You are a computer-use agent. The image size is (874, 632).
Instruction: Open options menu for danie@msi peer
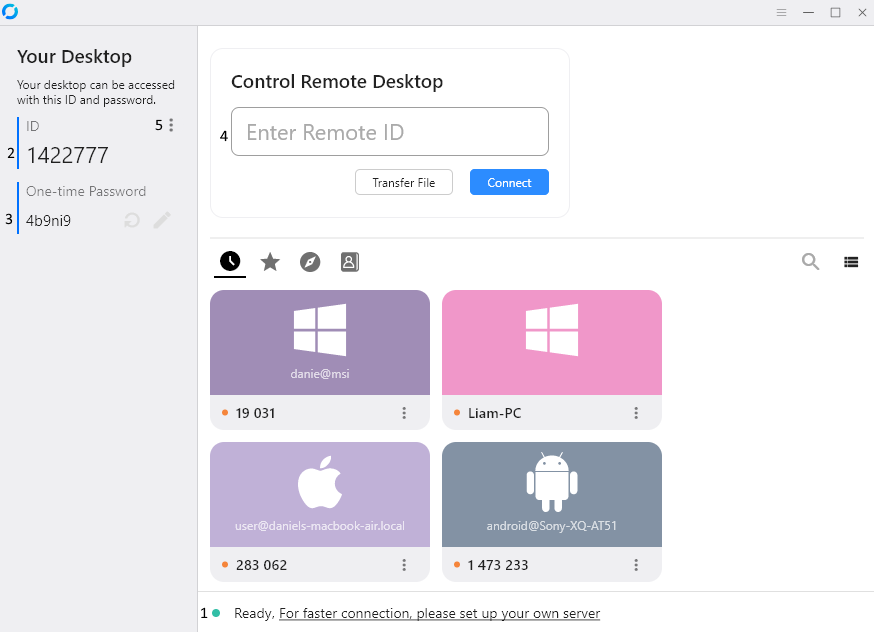404,412
